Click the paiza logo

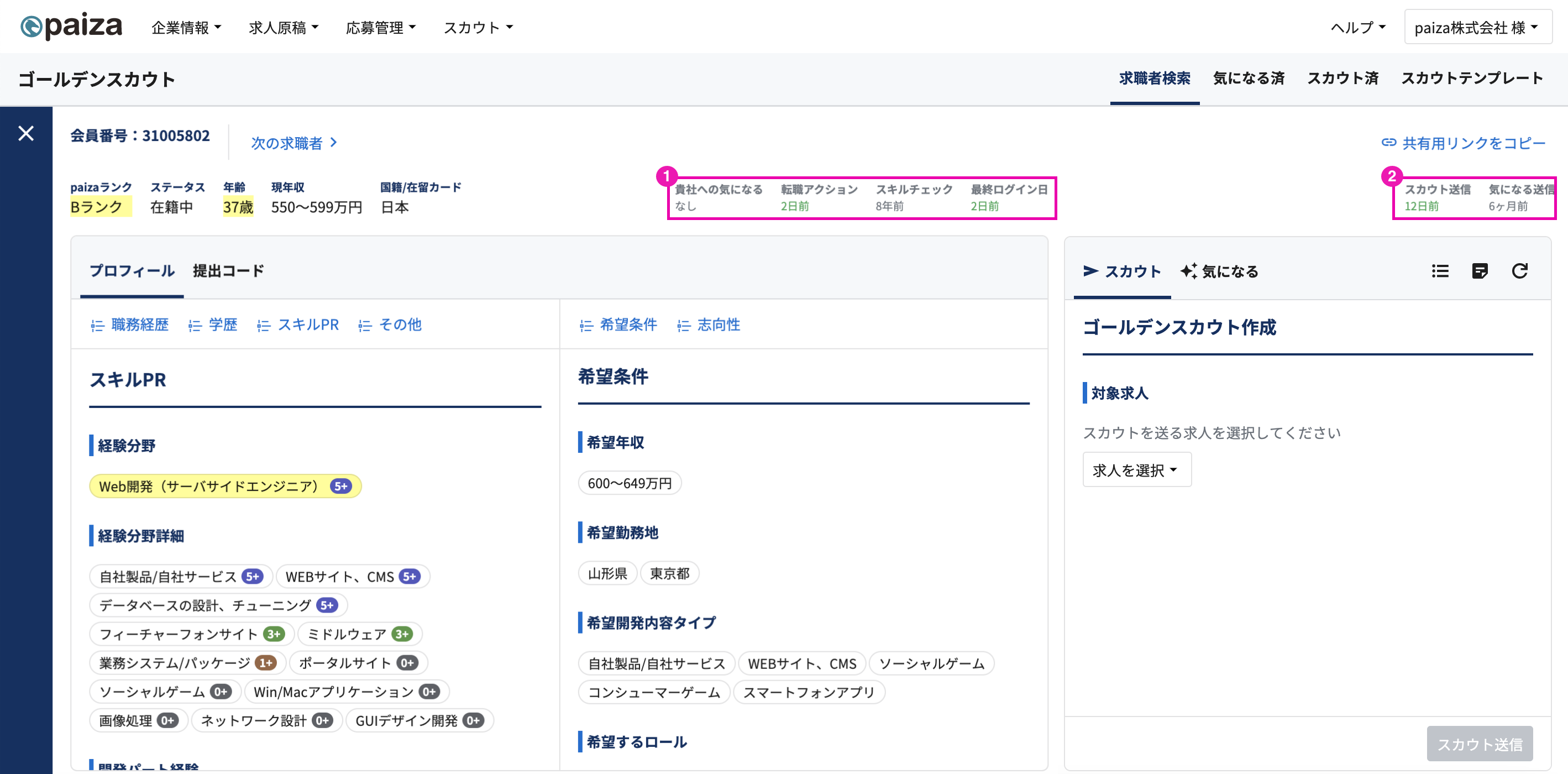click(x=71, y=25)
